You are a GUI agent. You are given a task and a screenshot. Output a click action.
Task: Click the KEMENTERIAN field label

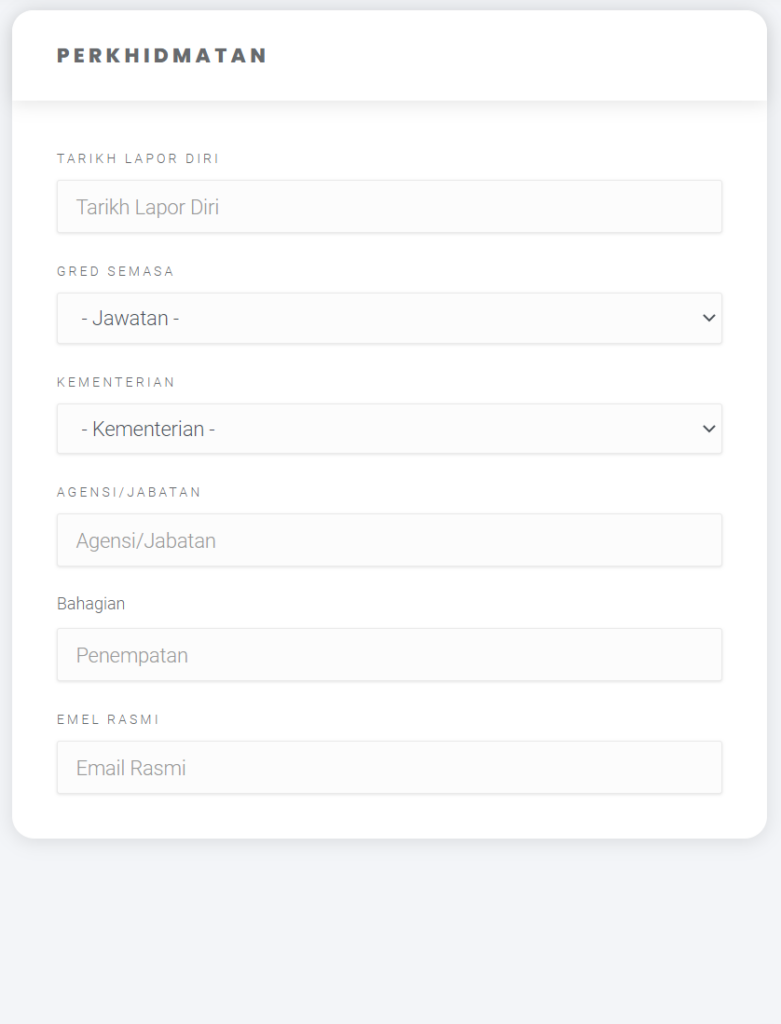pos(116,382)
